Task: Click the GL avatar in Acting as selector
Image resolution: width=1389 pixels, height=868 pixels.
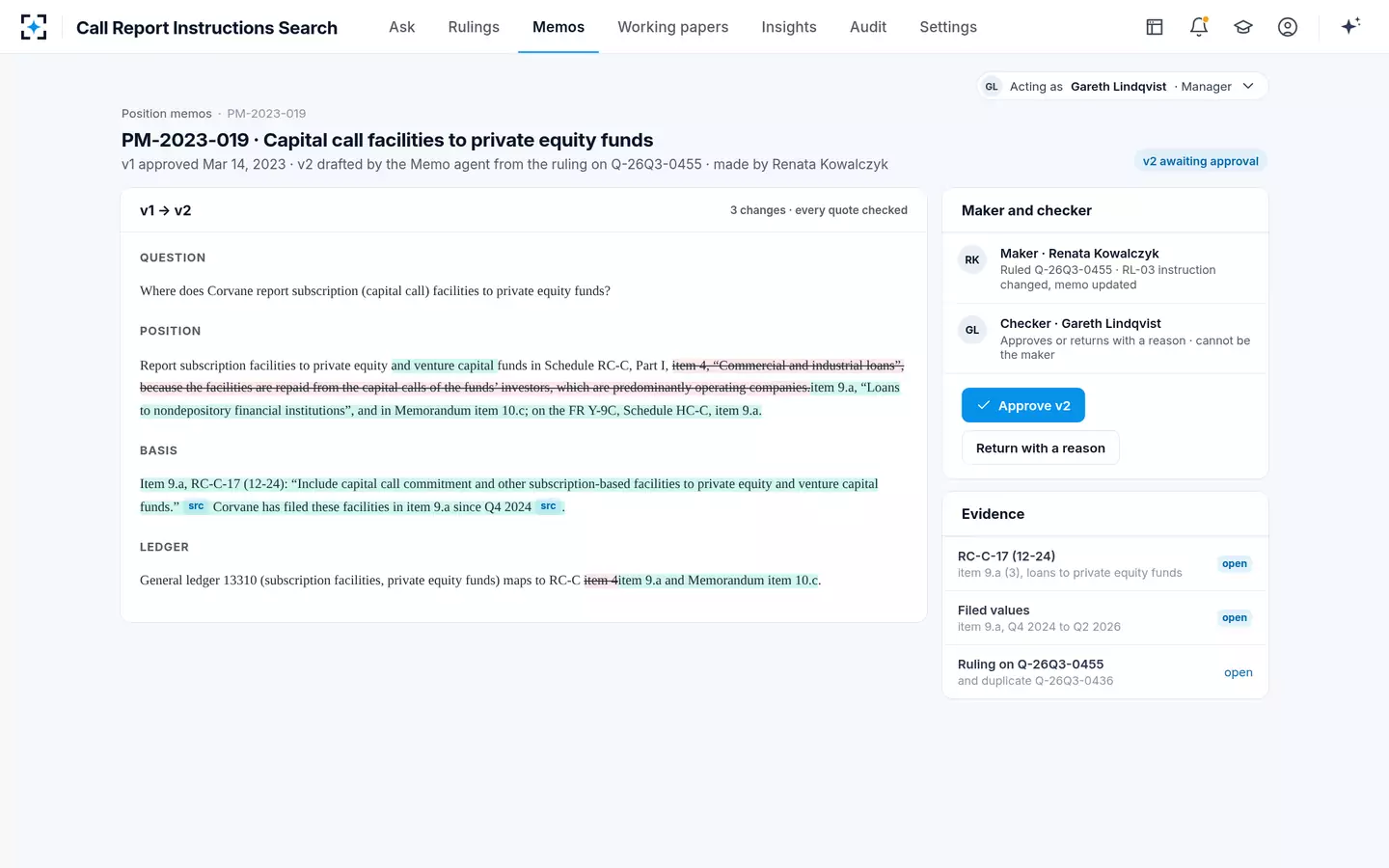Action: tap(992, 86)
